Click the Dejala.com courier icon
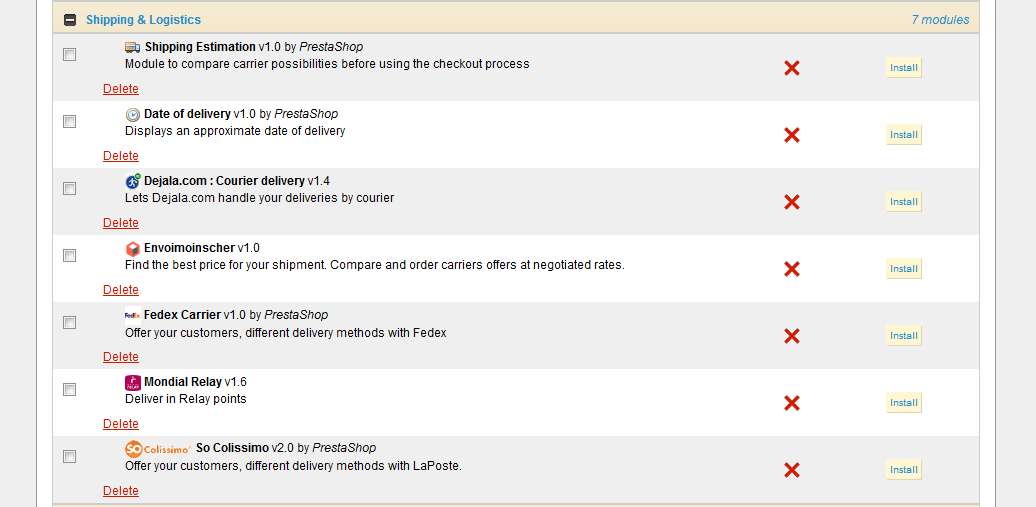 click(132, 181)
